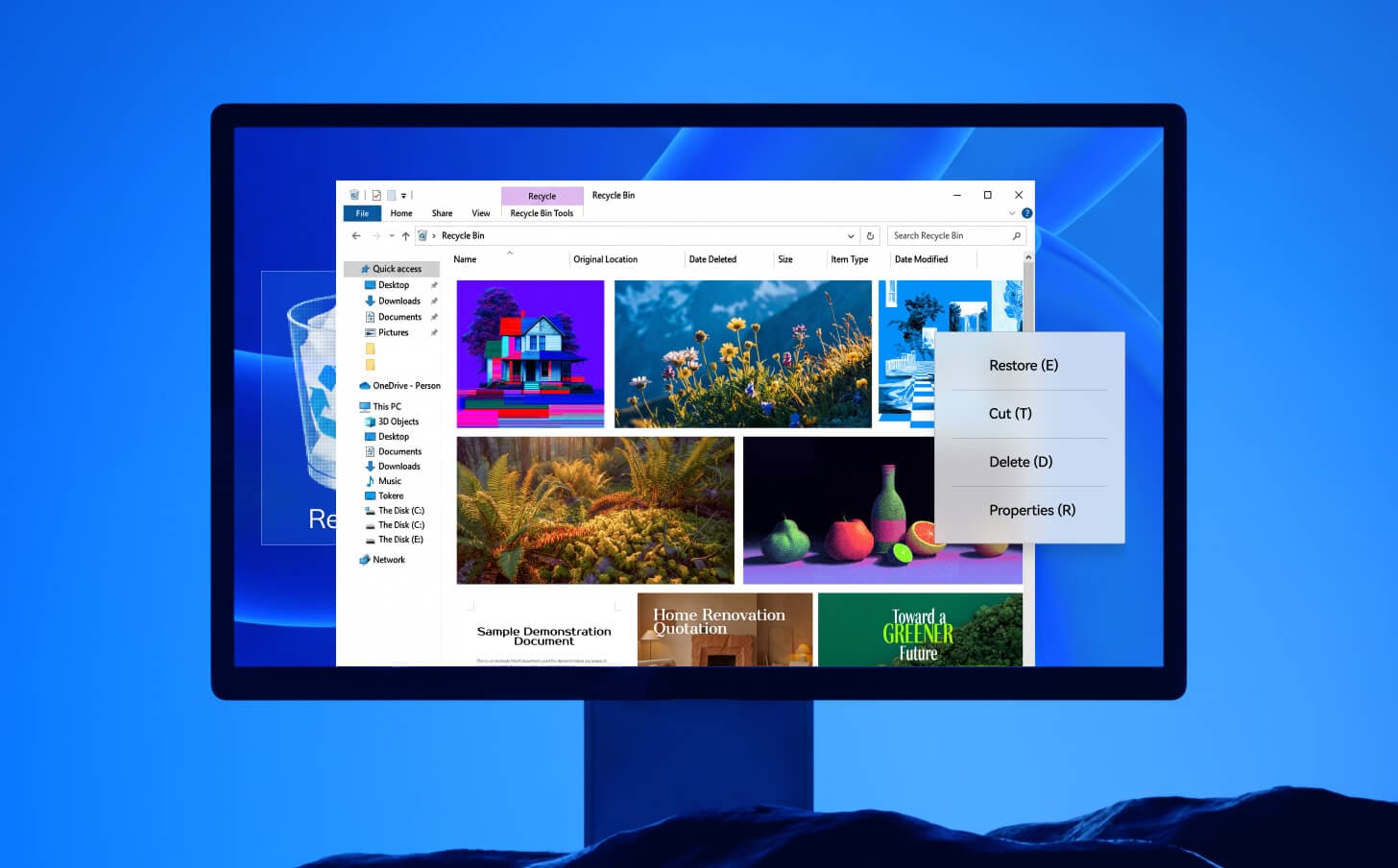This screenshot has width=1398, height=868.
Task: Click the Pictures icon in Quick access
Action: click(x=370, y=332)
